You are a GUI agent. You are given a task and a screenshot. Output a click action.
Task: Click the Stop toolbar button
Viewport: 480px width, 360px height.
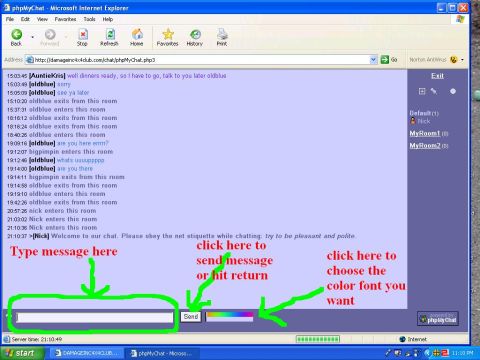(82, 37)
